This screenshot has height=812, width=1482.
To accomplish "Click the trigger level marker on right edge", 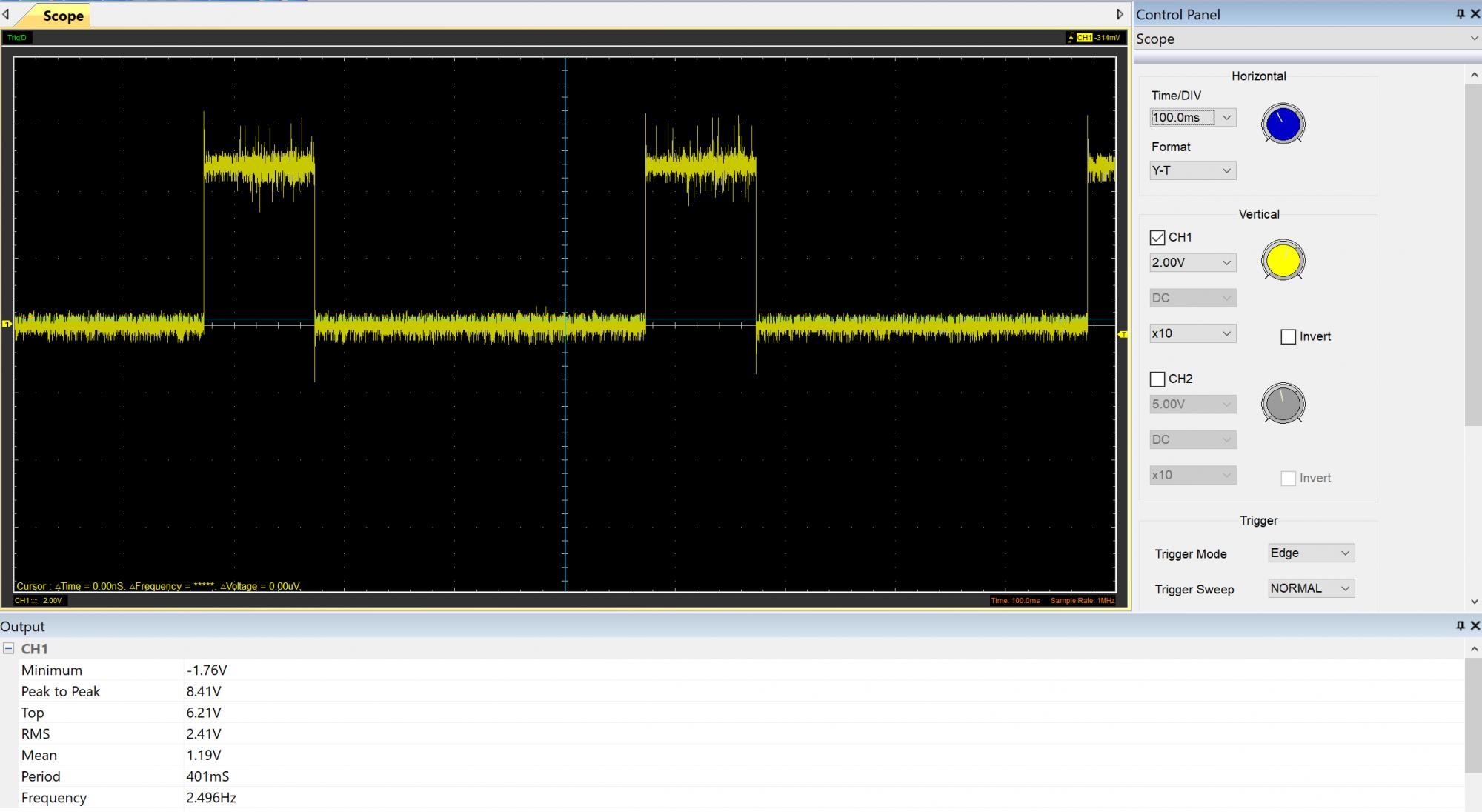I will (1122, 335).
